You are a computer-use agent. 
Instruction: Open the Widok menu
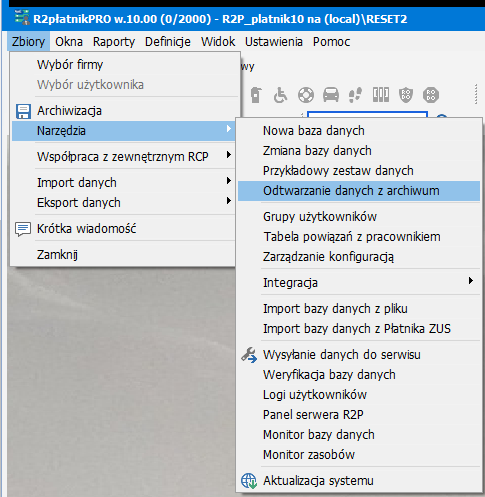(218, 42)
